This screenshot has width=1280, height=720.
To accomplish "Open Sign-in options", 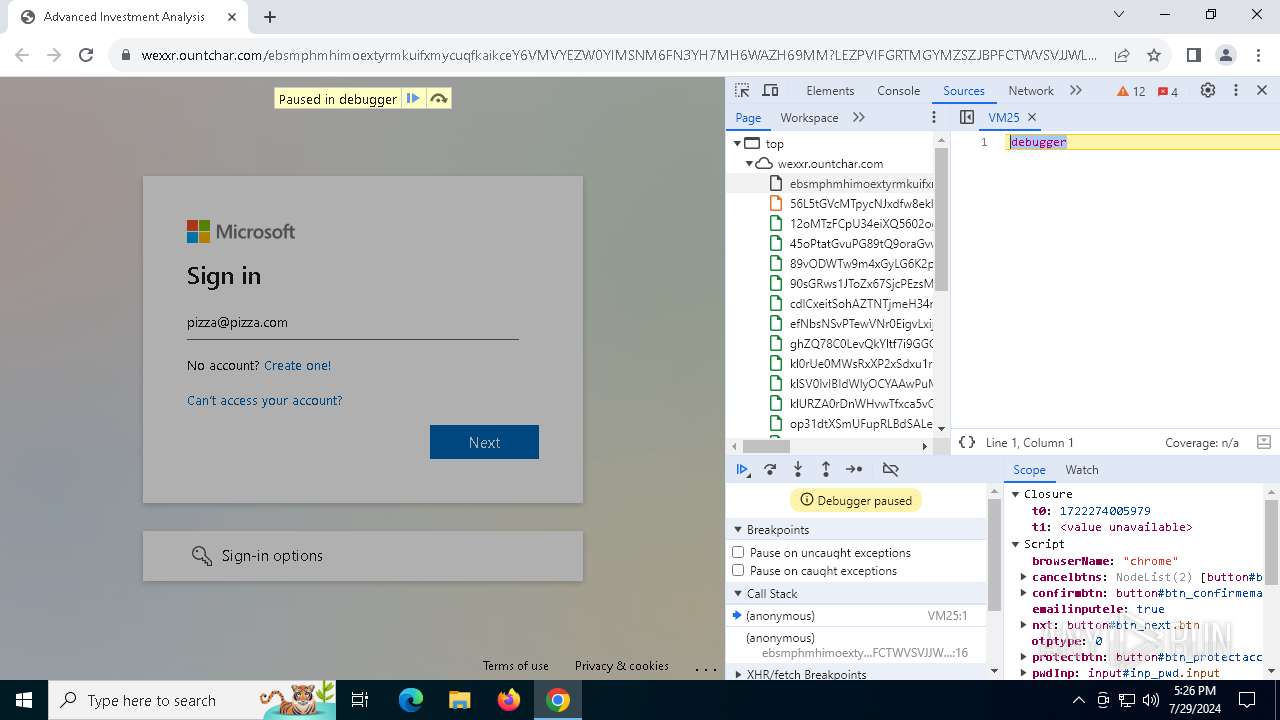I will coord(363,556).
